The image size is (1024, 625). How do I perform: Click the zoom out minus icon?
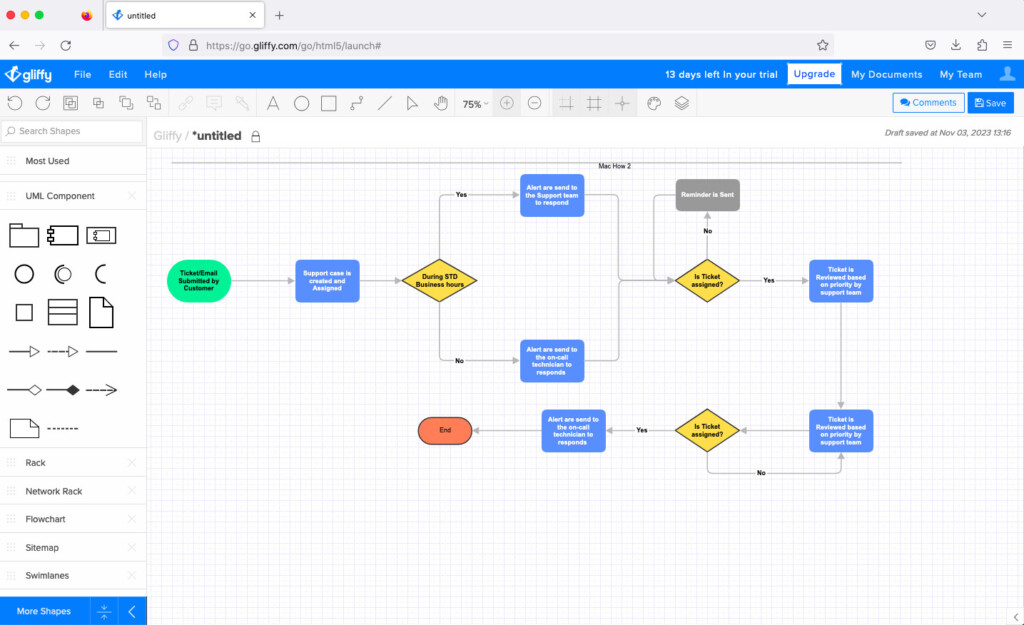pos(534,103)
